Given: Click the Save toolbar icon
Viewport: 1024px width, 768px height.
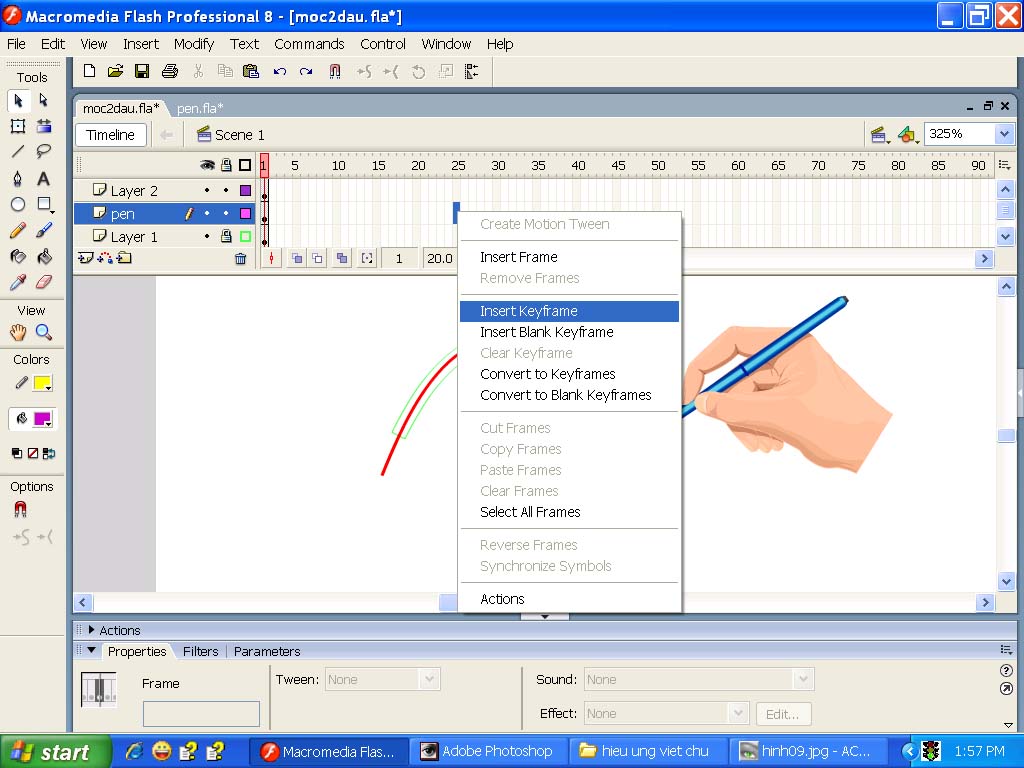Looking at the screenshot, I should [x=142, y=71].
